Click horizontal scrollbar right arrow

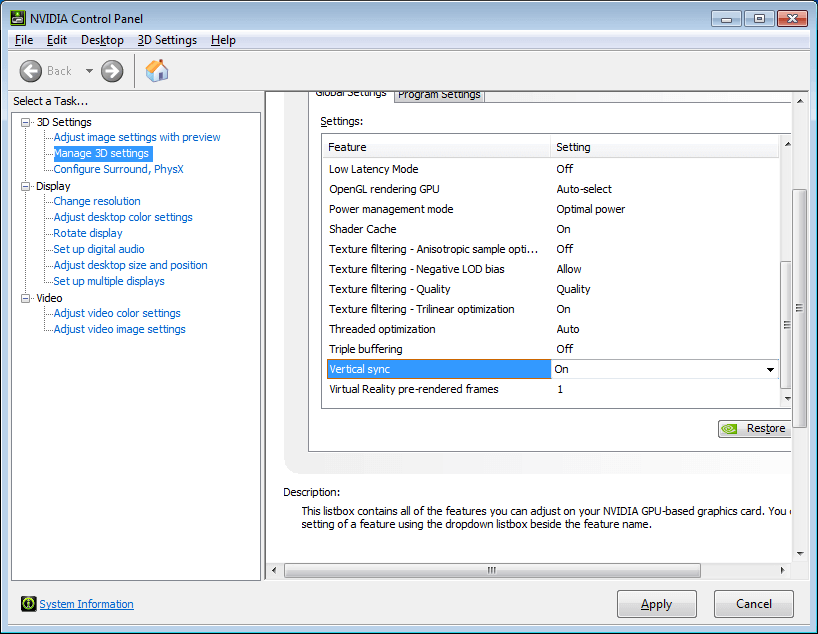(x=783, y=570)
